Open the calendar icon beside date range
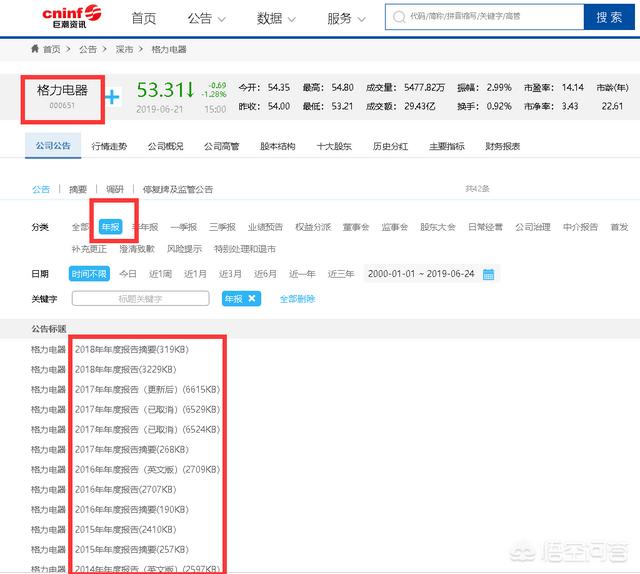Image resolution: width=640 pixels, height=574 pixels. pos(488,274)
